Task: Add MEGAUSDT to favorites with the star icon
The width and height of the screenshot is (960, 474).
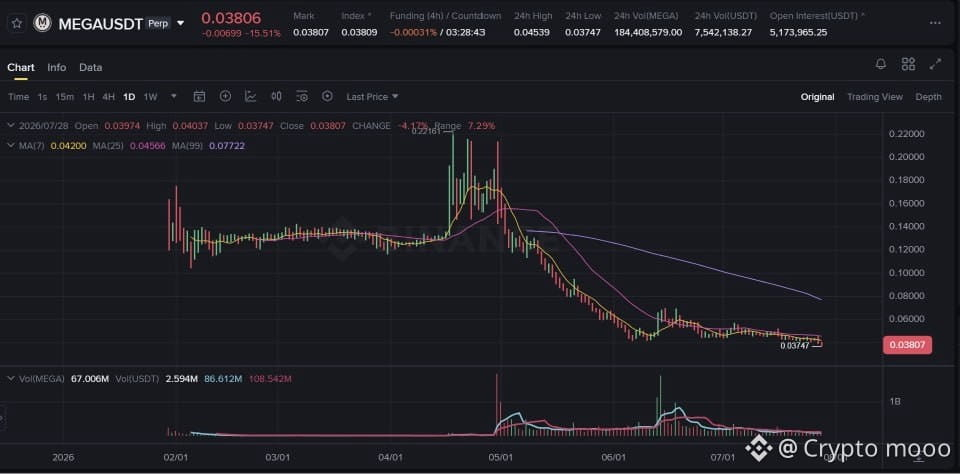Action: click(x=17, y=24)
